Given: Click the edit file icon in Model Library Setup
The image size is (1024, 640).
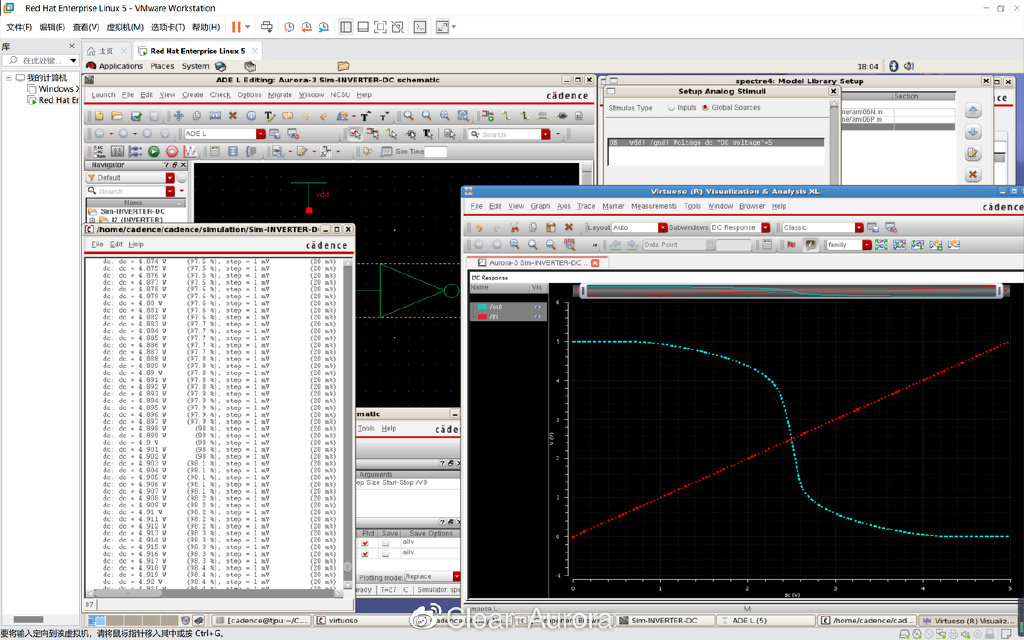Looking at the screenshot, I should click(972, 153).
